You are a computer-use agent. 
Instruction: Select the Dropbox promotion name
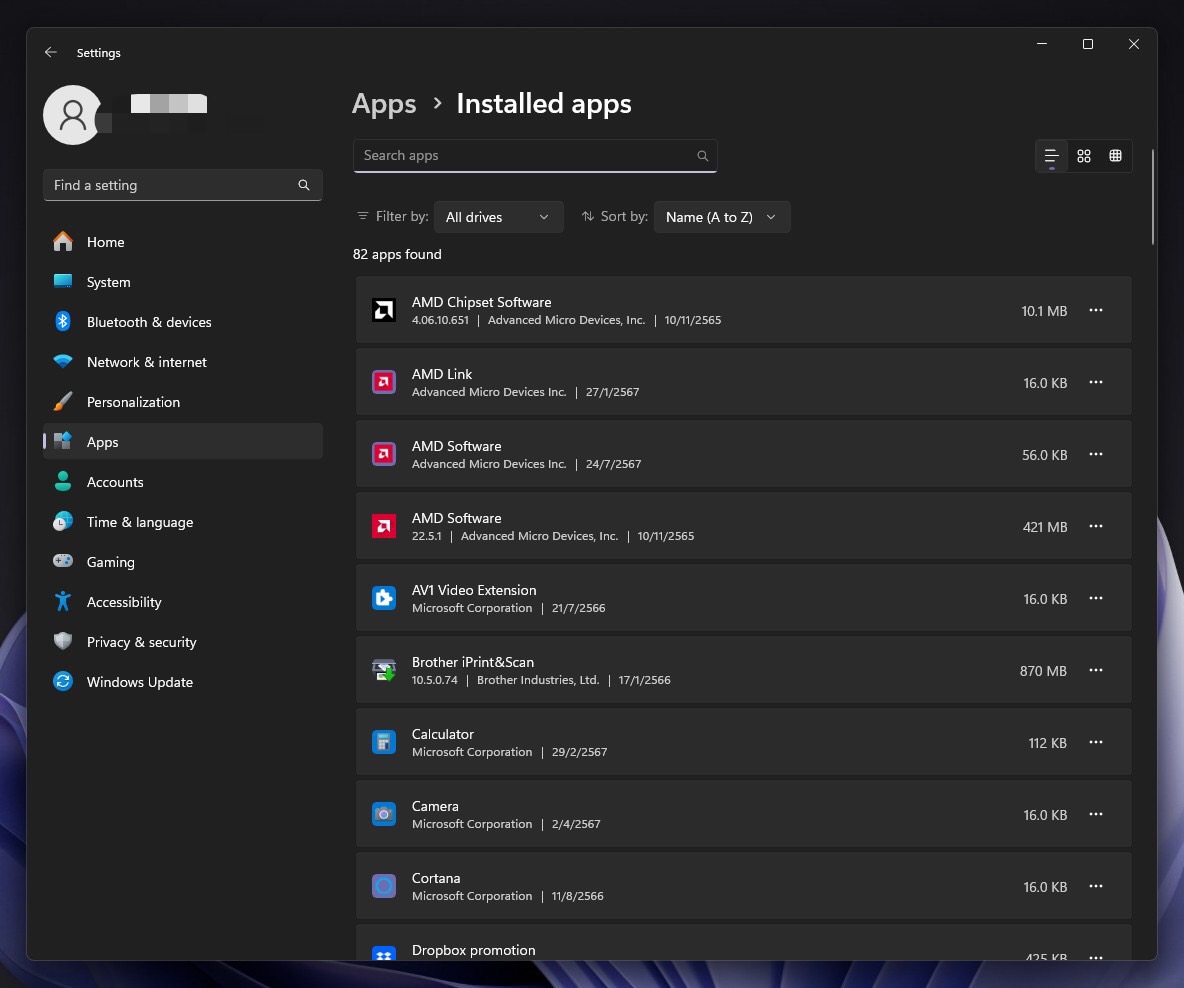(473, 950)
